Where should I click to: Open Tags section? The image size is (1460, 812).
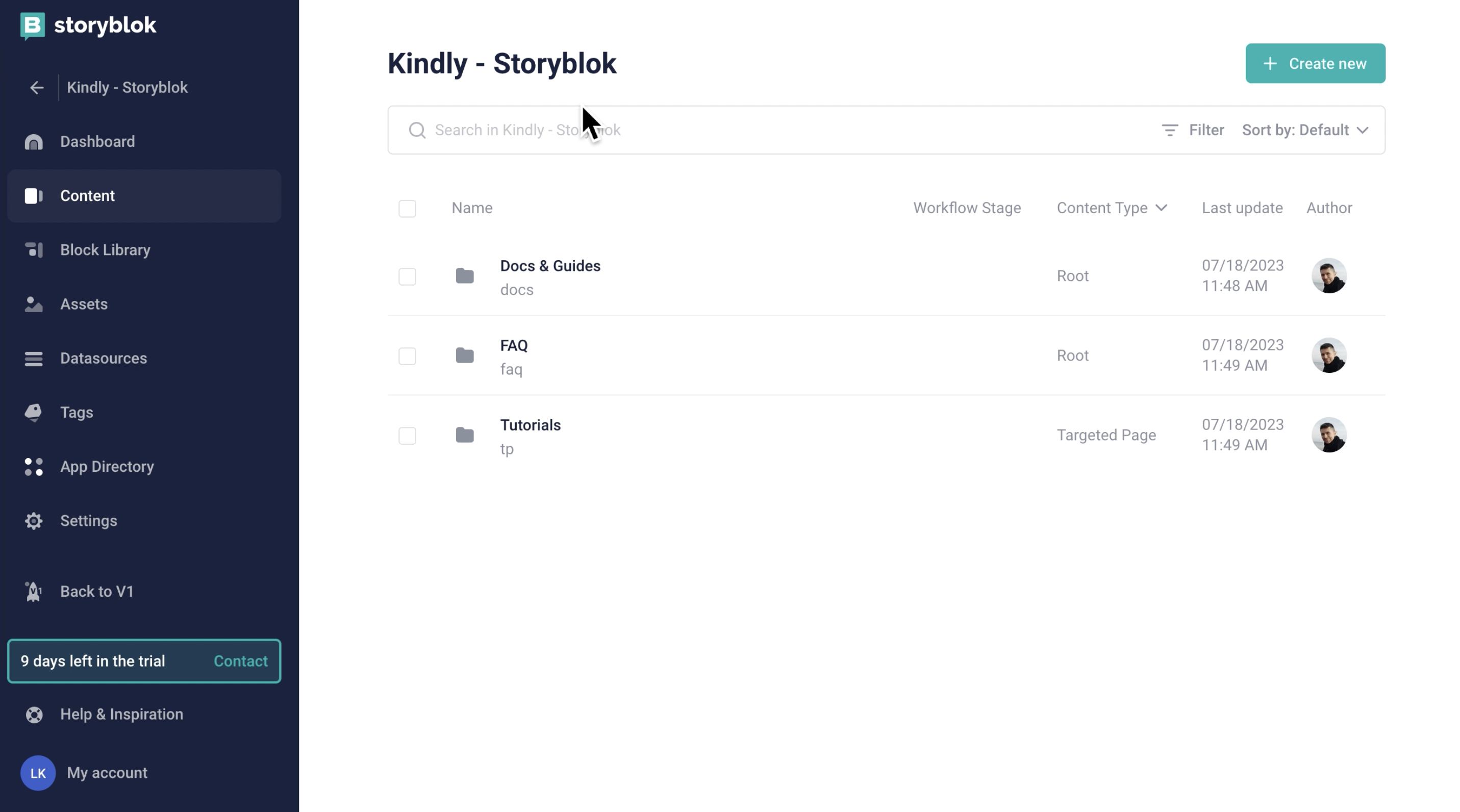click(144, 413)
